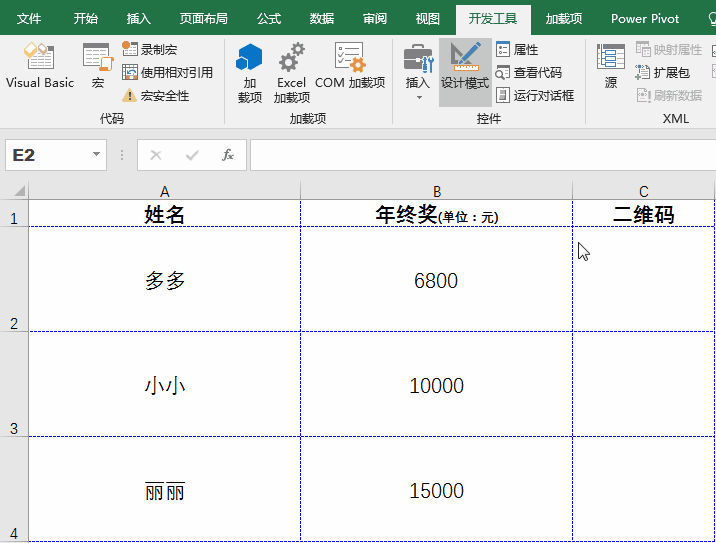This screenshot has height=543, width=716.
Task: Open the 文件 tab
Action: point(29,19)
